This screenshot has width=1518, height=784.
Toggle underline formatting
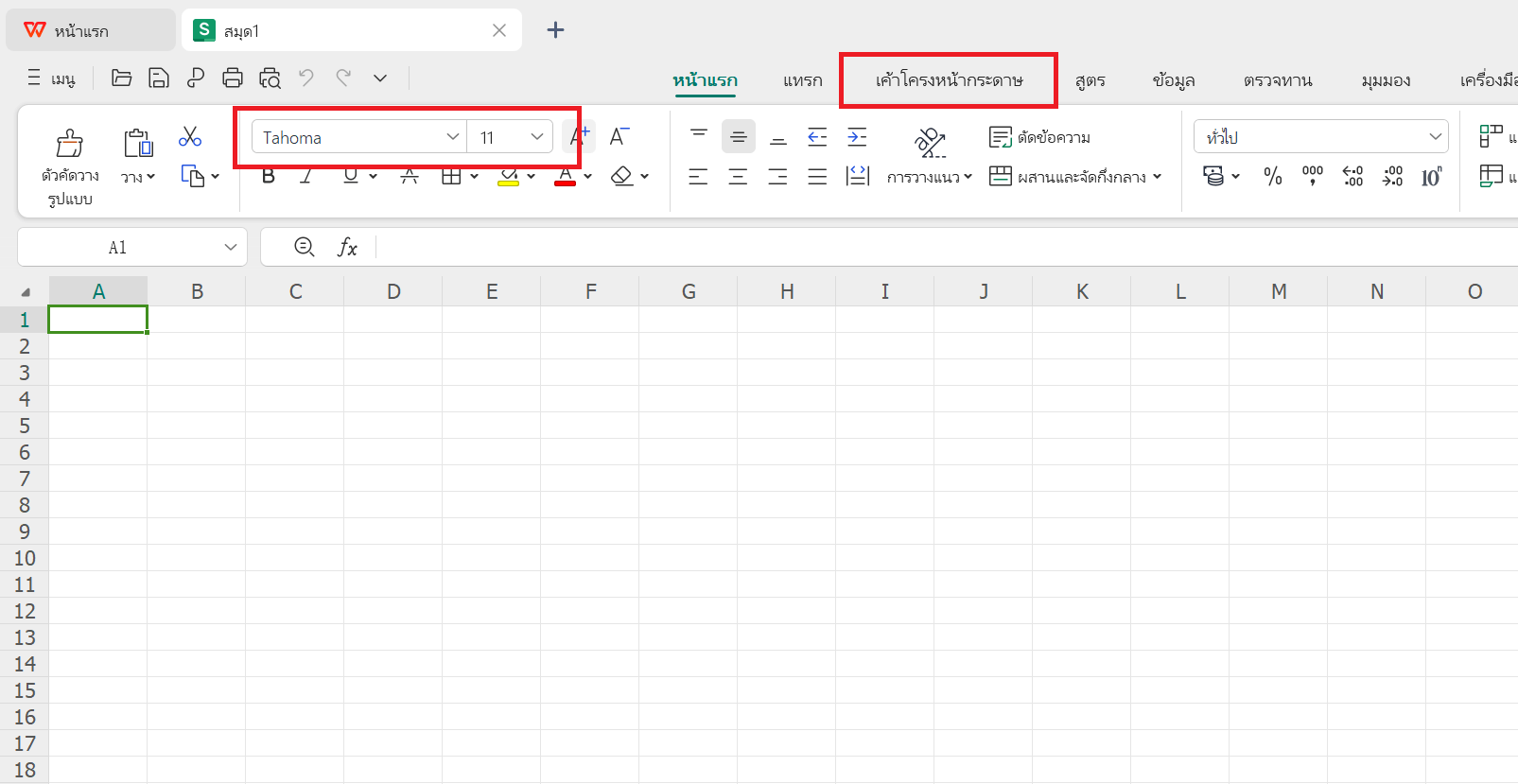(351, 176)
